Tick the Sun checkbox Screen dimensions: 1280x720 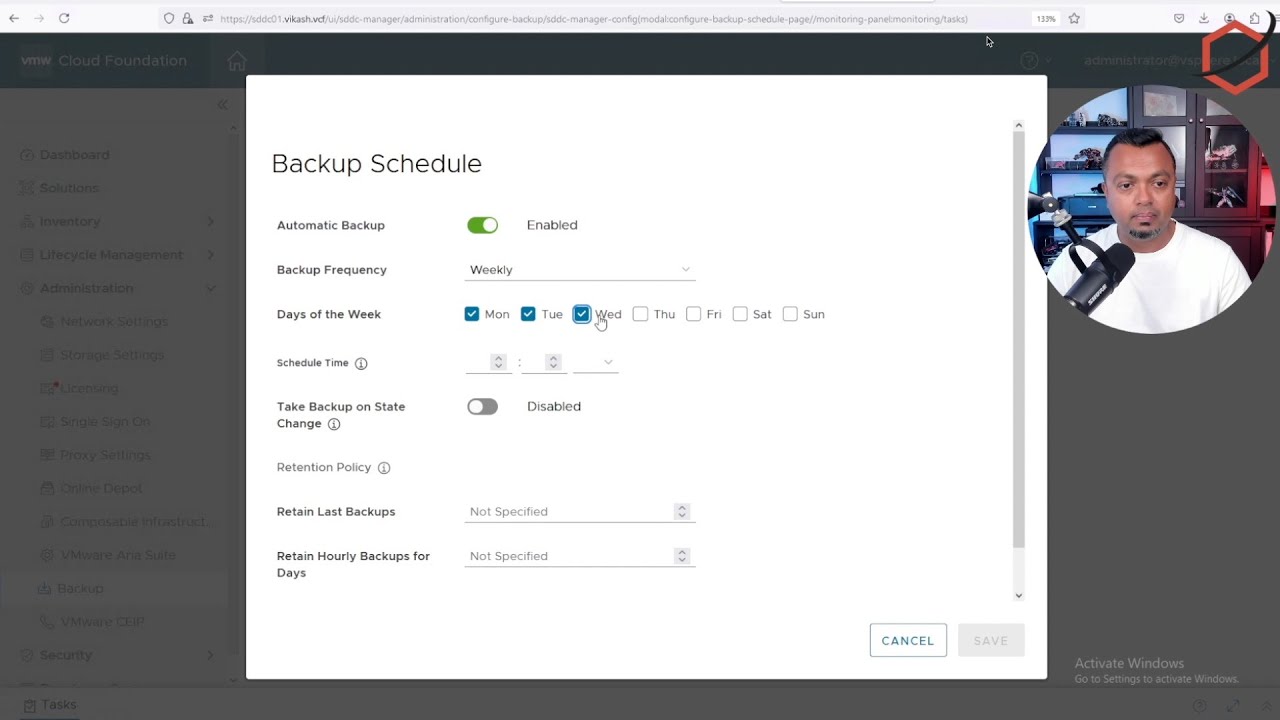[790, 314]
